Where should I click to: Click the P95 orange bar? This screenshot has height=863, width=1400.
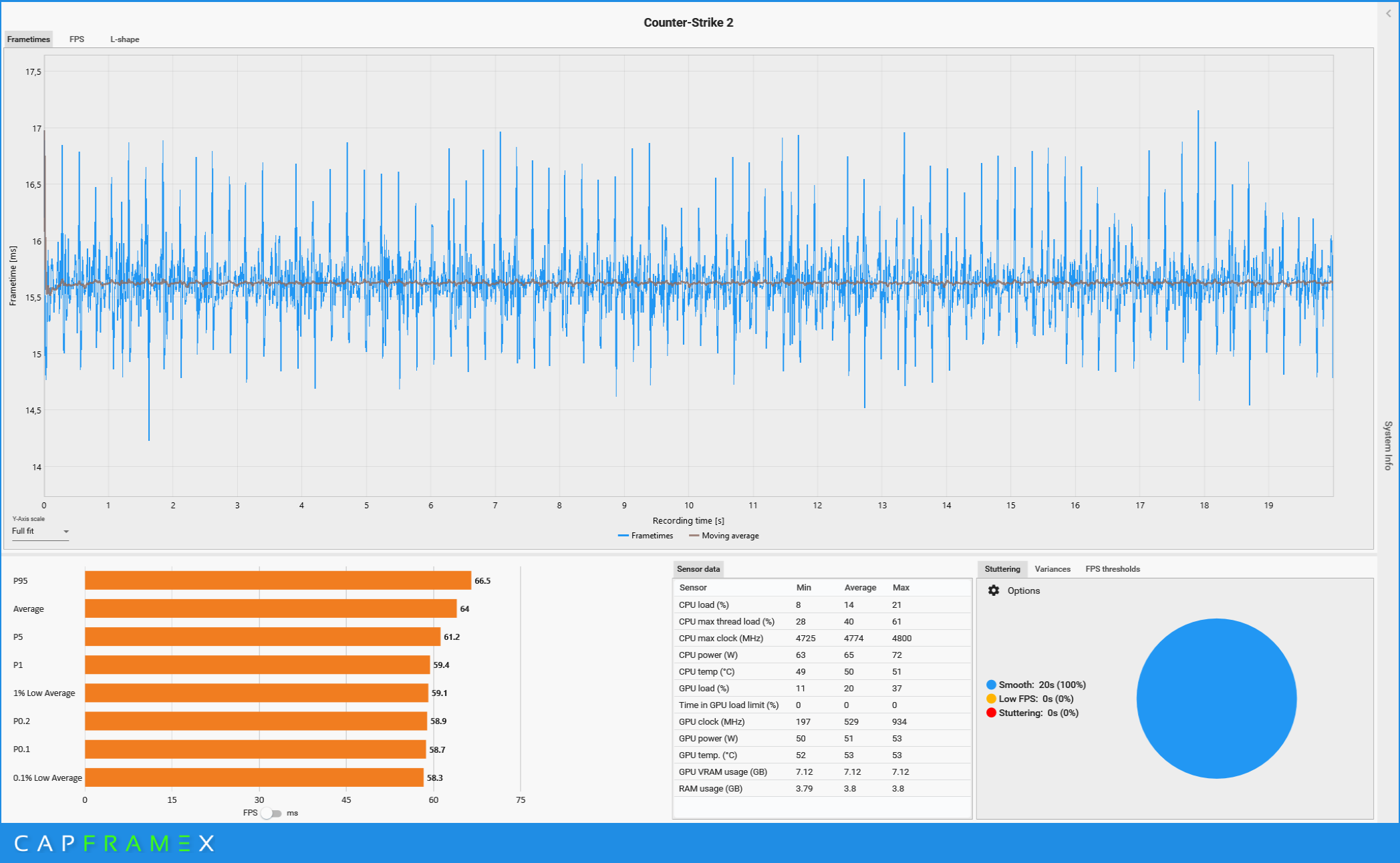click(x=277, y=580)
